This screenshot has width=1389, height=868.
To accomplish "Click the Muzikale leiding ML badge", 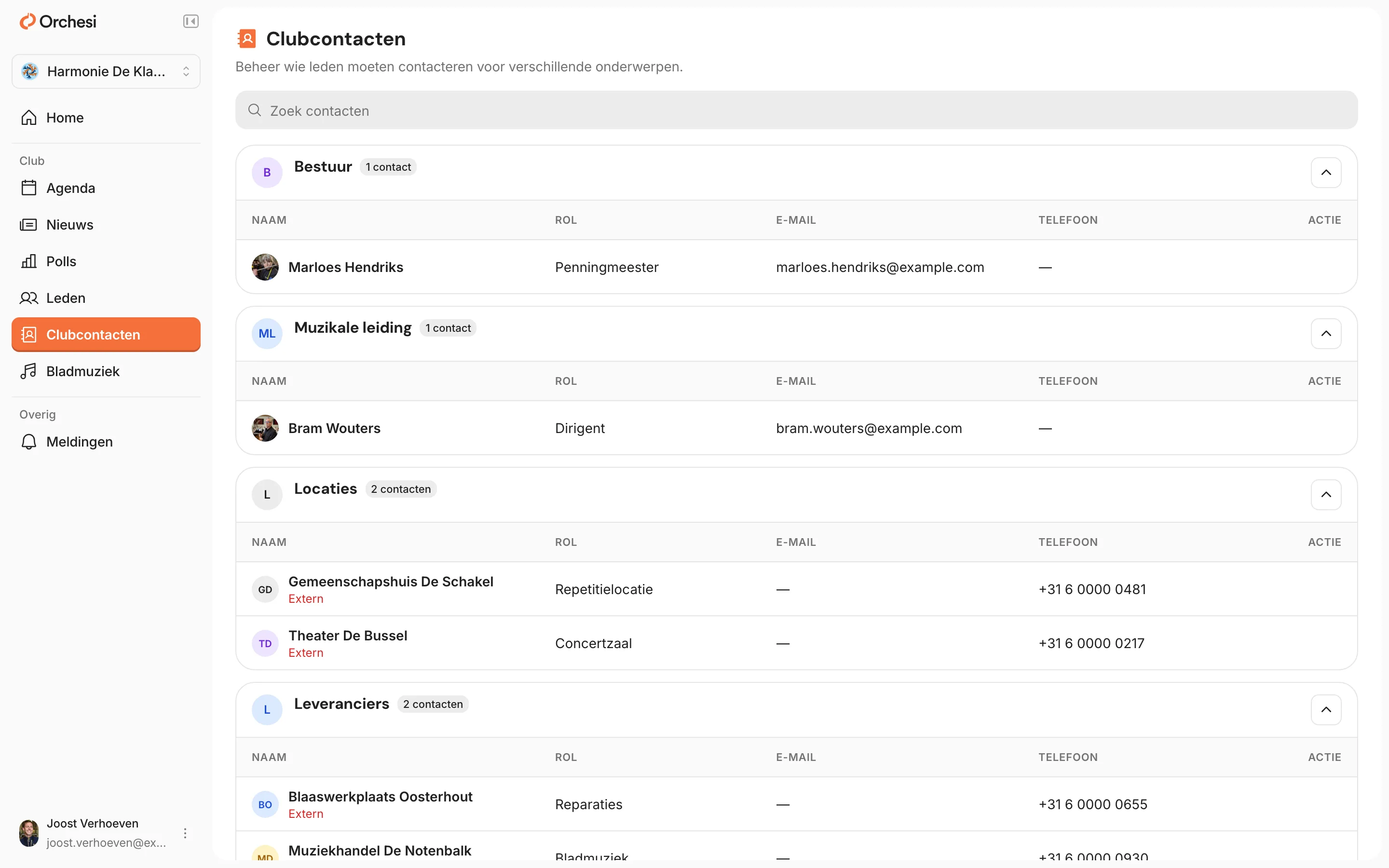I will coord(267,334).
